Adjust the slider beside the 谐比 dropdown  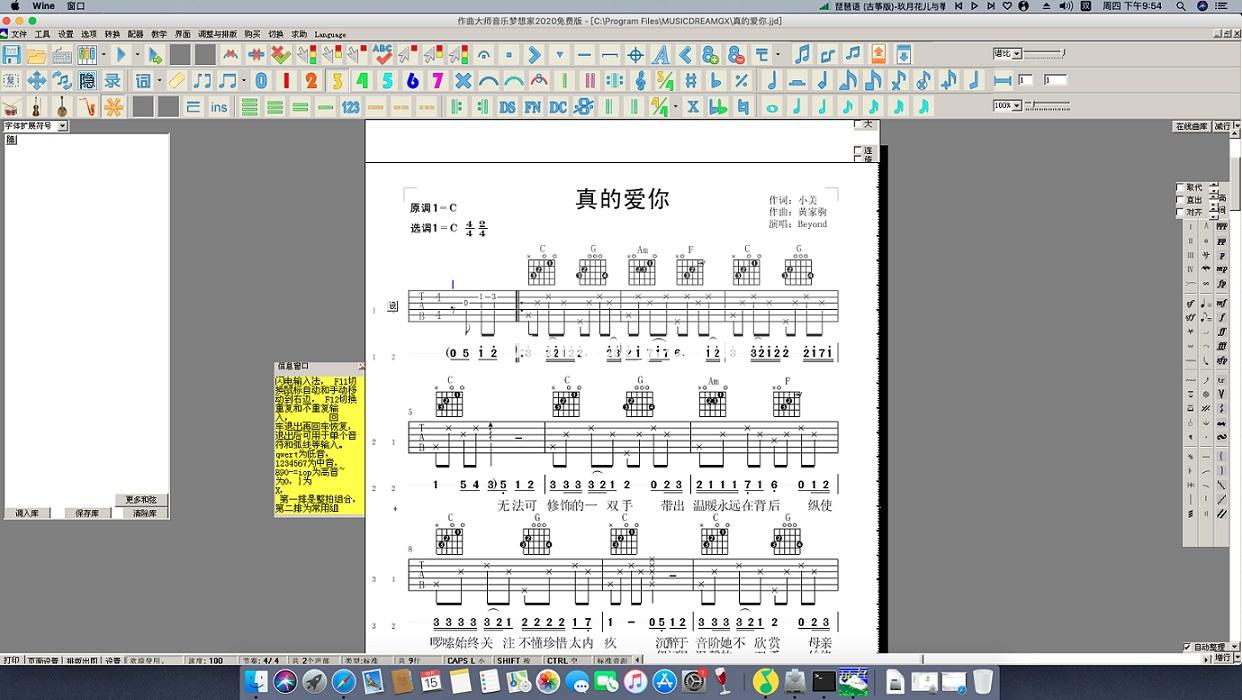coord(1044,53)
